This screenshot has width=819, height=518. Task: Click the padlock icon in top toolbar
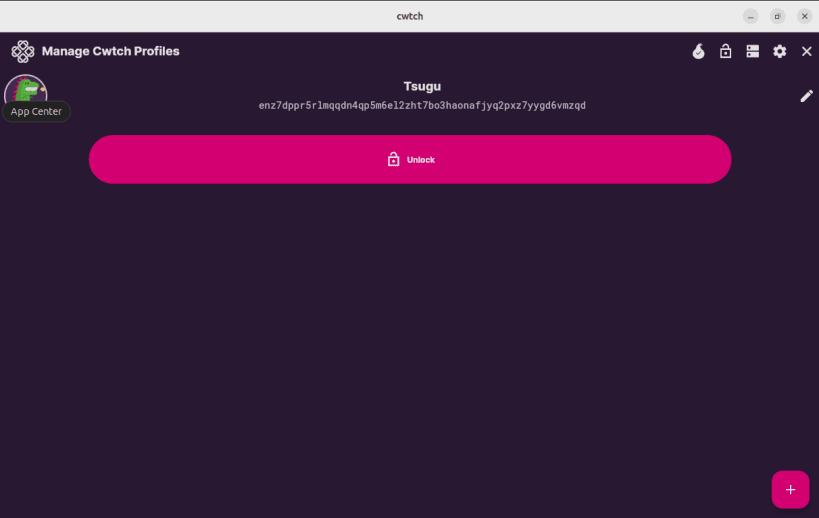click(x=726, y=51)
